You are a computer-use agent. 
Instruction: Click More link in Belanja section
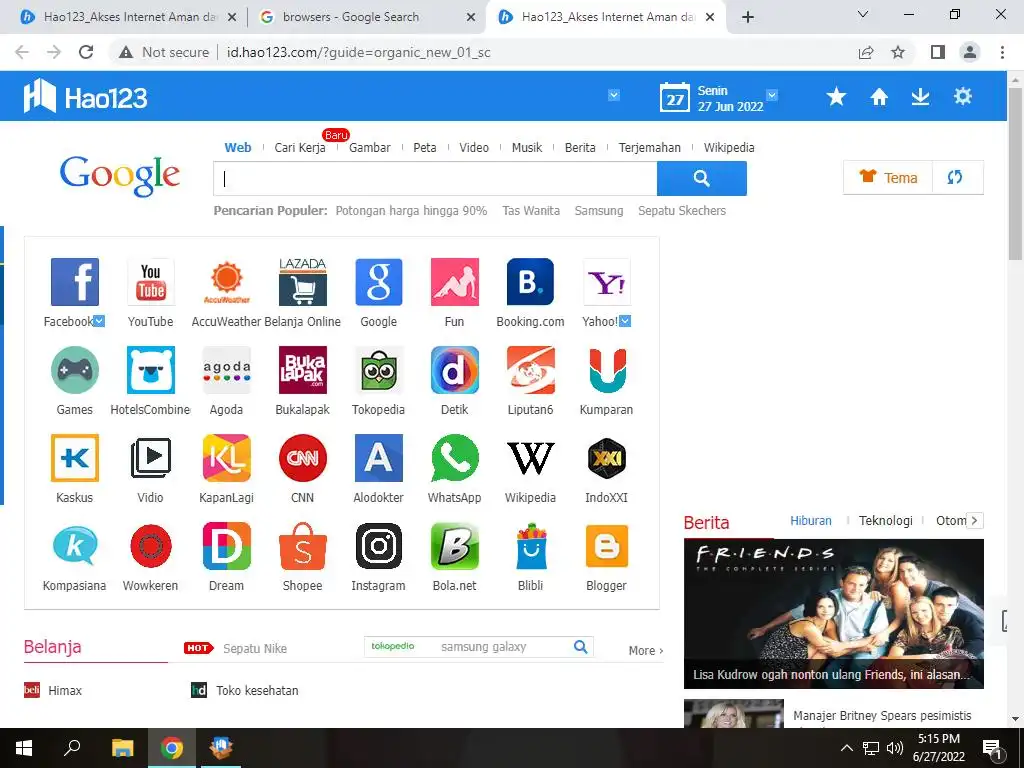pyautogui.click(x=646, y=650)
